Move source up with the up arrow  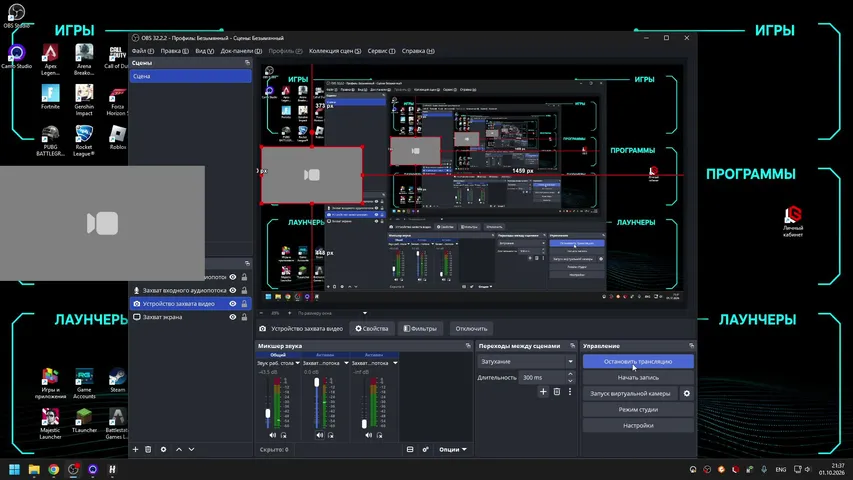tap(179, 450)
